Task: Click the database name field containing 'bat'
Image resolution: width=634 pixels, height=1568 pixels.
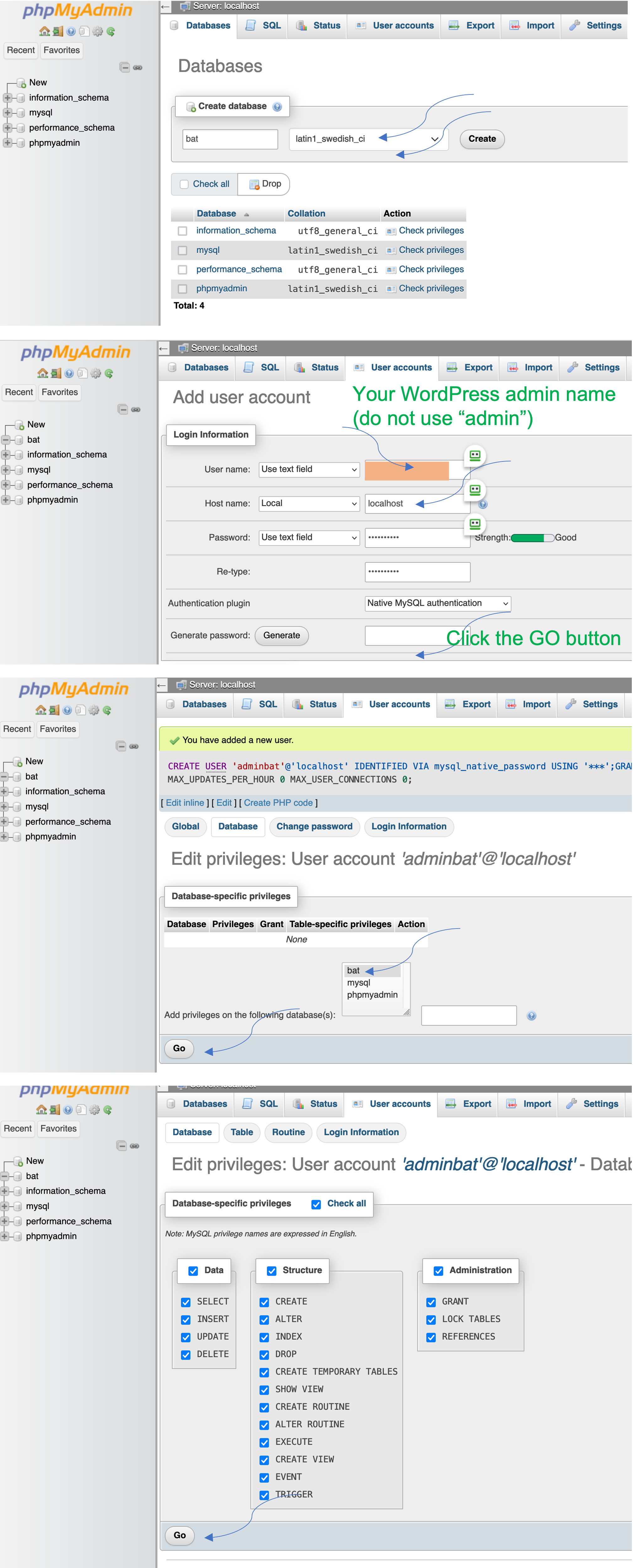Action: point(230,139)
